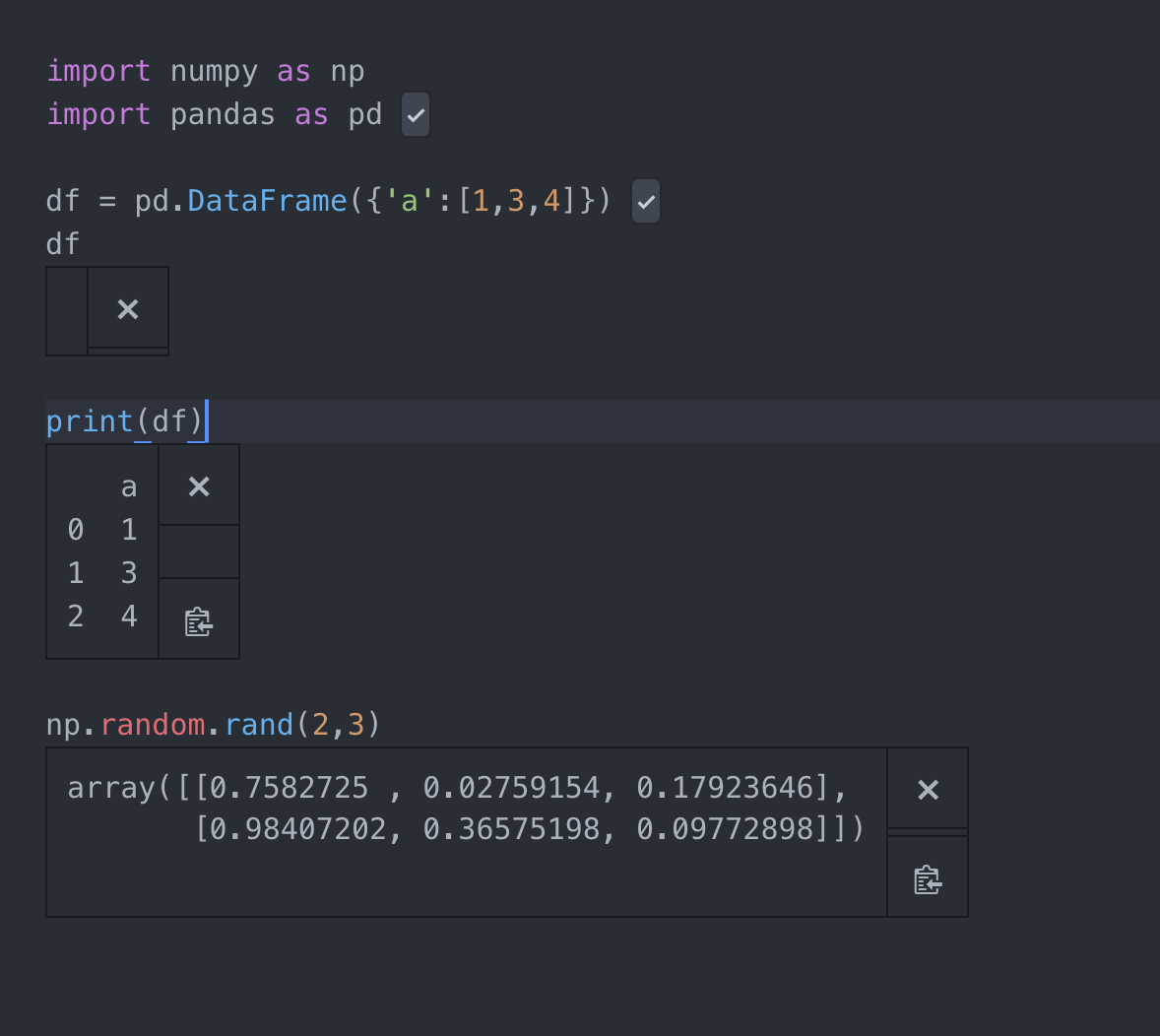The height and width of the screenshot is (1036, 1160).
Task: Click the green checkmark after "import pandas as pd"
Action: 415,114
